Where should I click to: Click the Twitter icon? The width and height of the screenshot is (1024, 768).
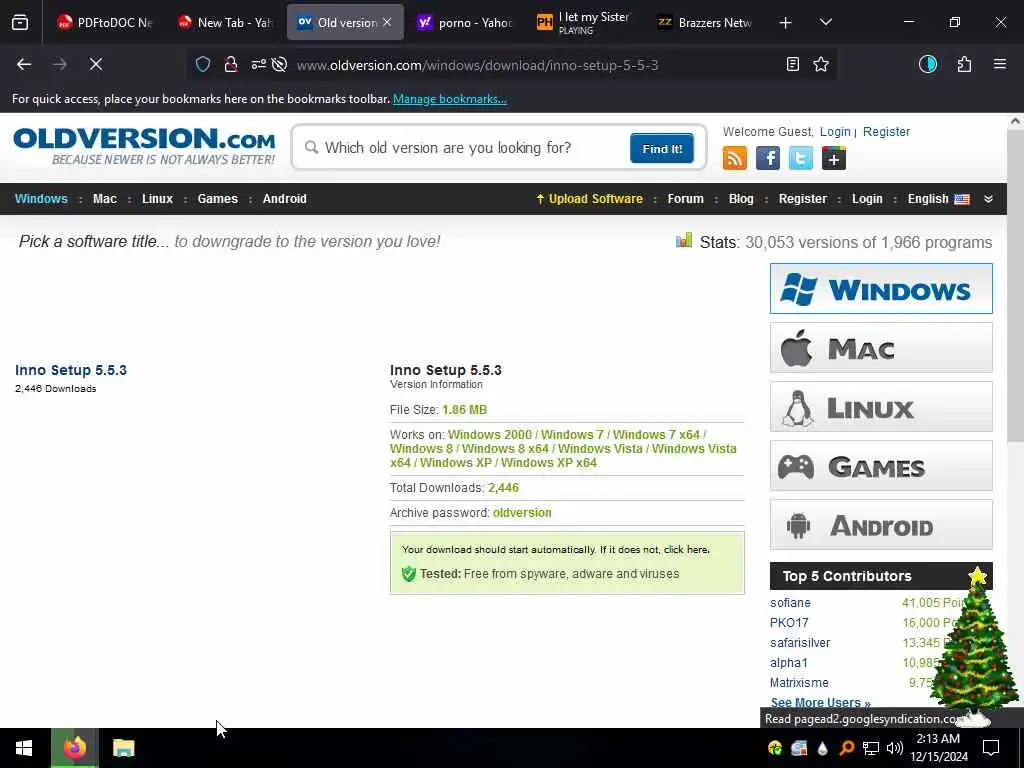801,158
